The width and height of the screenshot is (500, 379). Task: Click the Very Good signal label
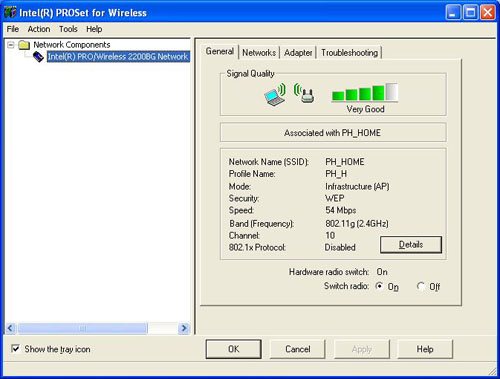click(365, 109)
